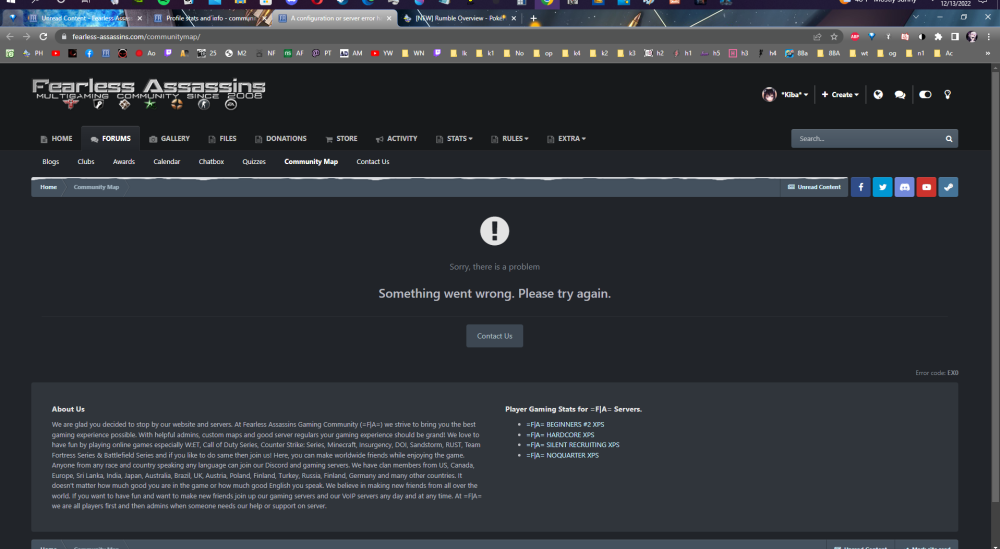Viewport: 1000px width, 549px height.
Task: Open ACTIVITY nav item
Action: point(396,138)
